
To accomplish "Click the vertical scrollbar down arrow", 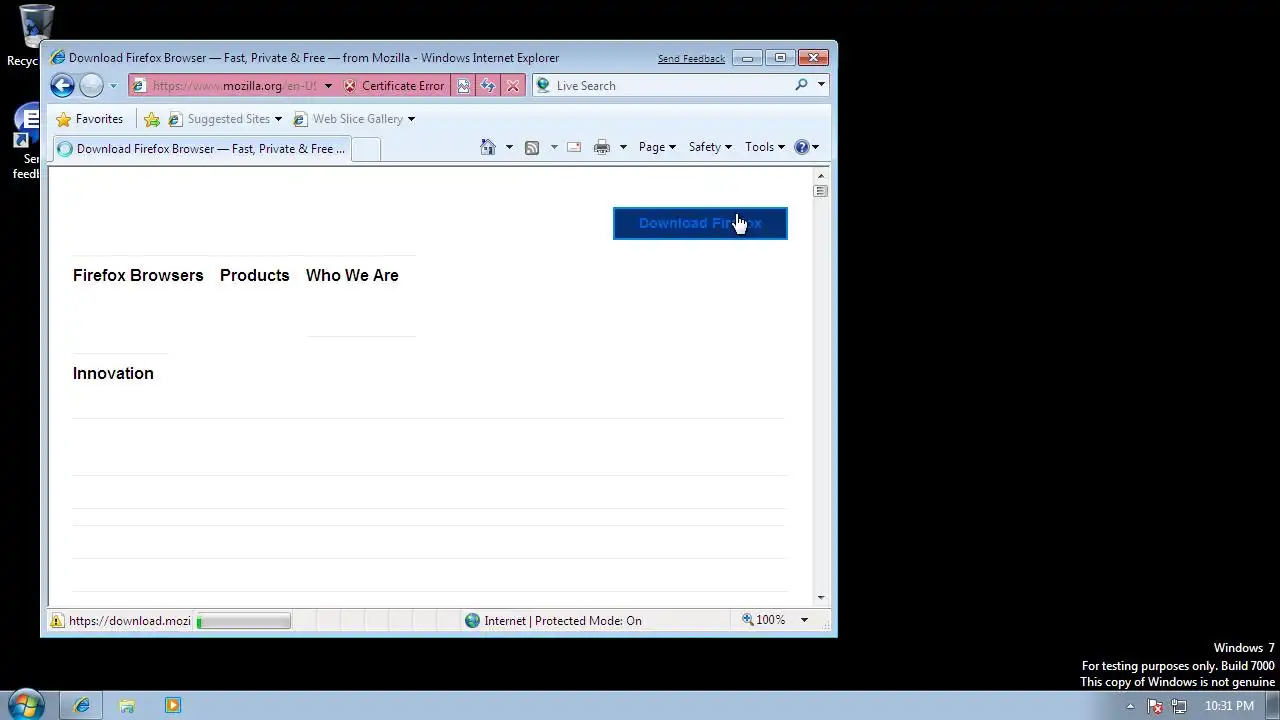I will 821,598.
